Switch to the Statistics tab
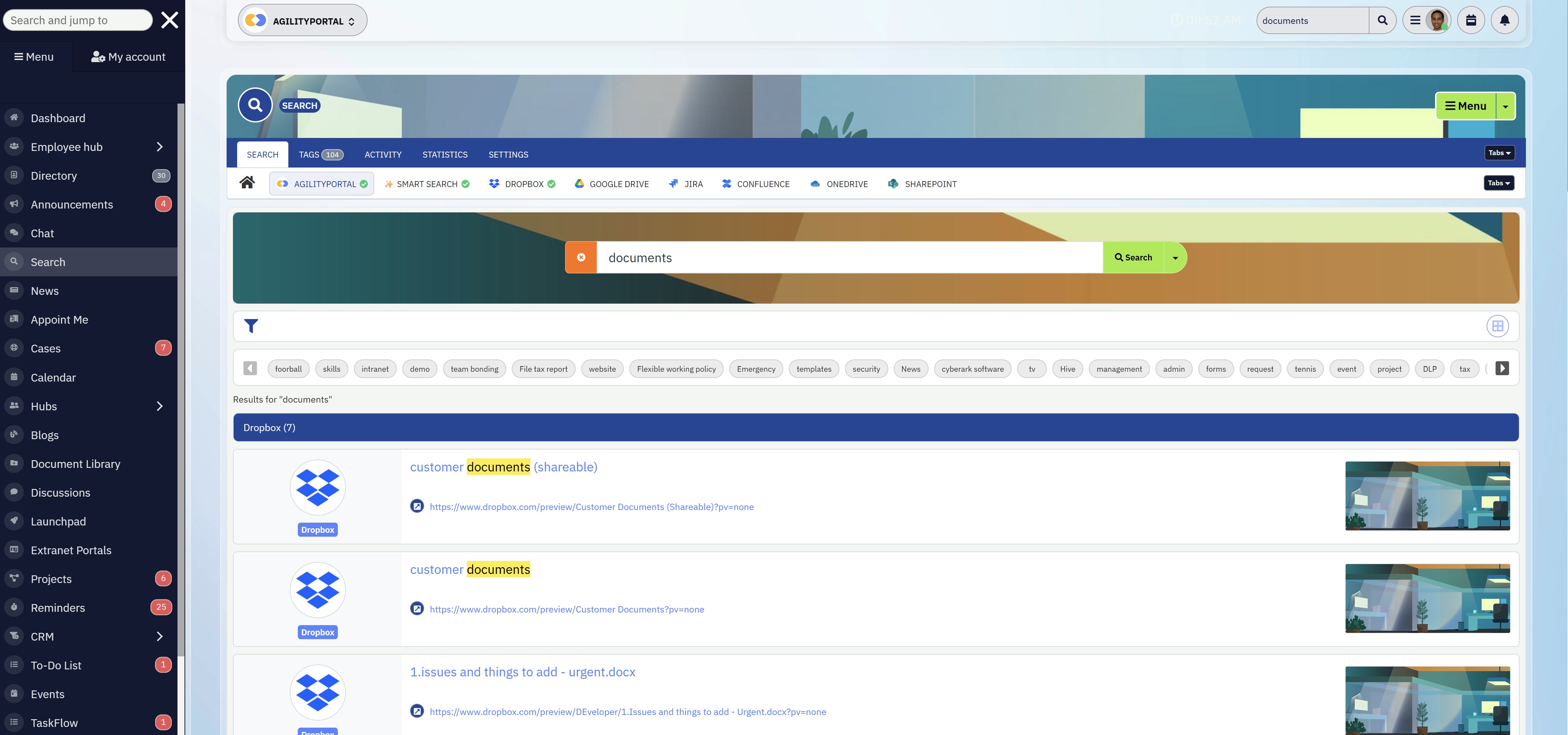The height and width of the screenshot is (735, 1568). coord(445,155)
